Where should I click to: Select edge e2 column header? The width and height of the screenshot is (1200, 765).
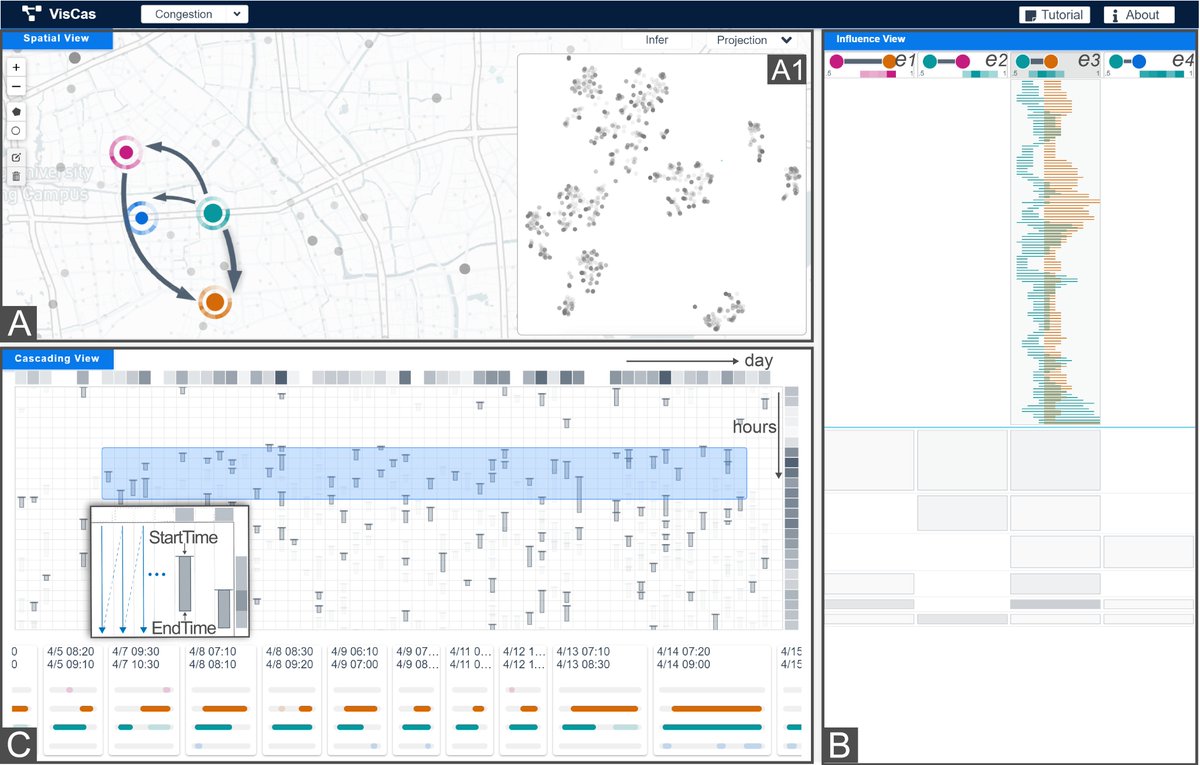(x=963, y=67)
